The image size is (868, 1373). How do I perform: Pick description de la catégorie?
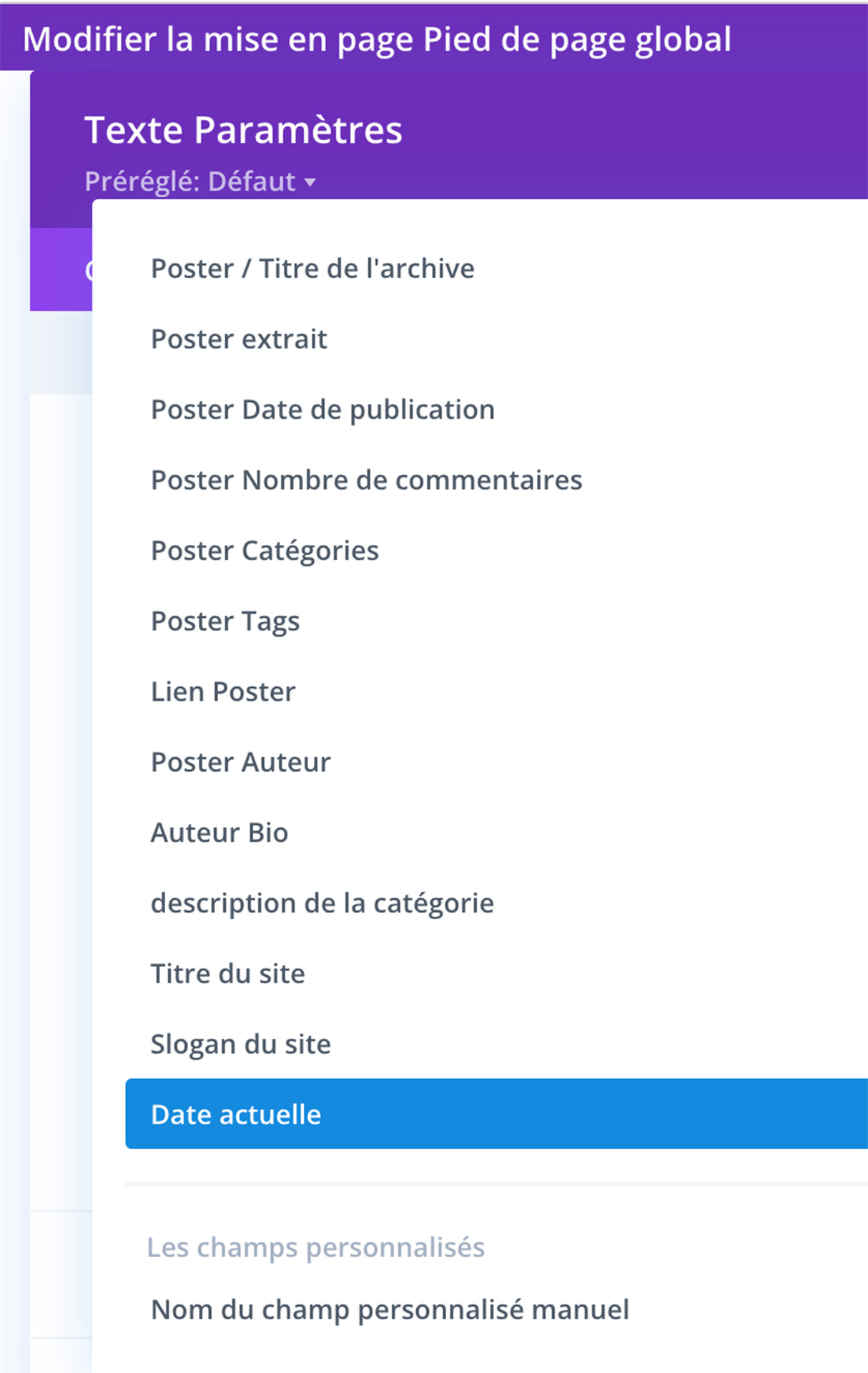pyautogui.click(x=322, y=903)
